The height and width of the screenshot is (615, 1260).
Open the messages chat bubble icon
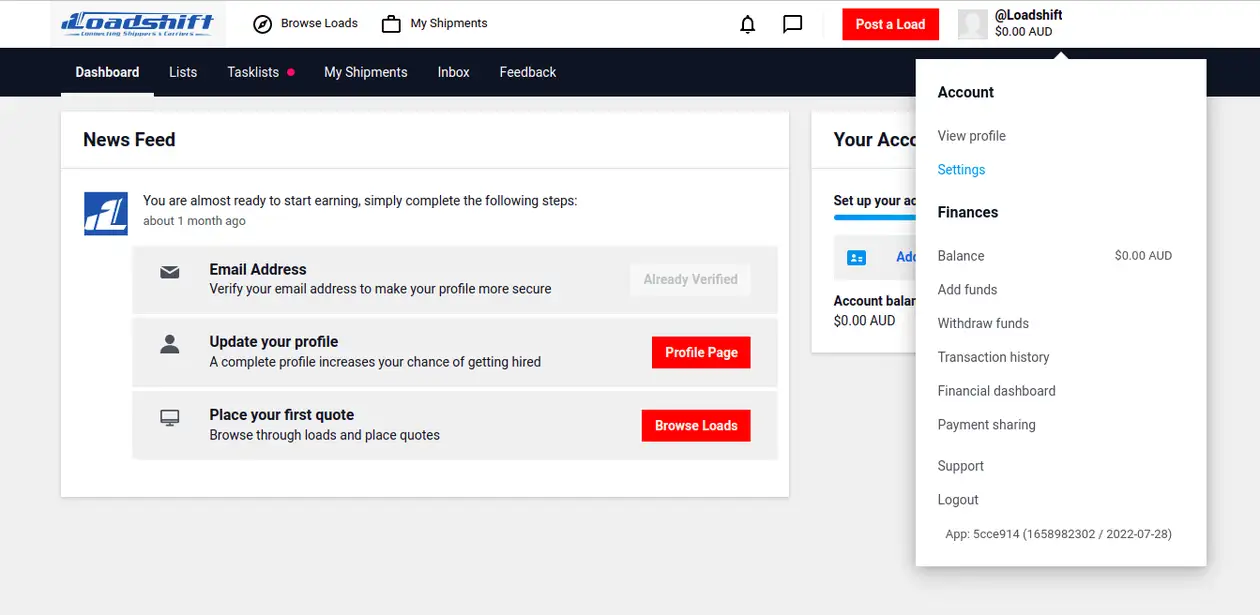792,24
